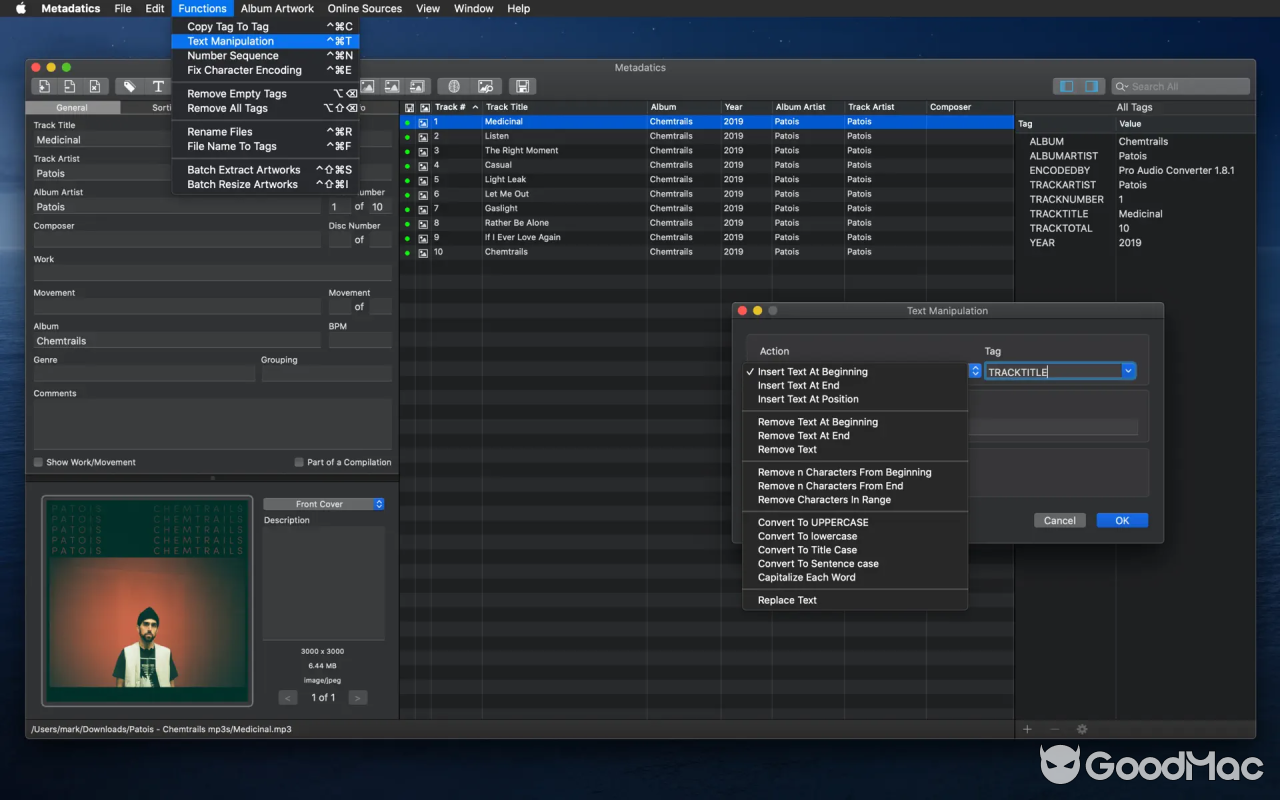Screen dimensions: 1280x800
Task: Open the Action selector in Text Manipulation
Action: (855, 371)
